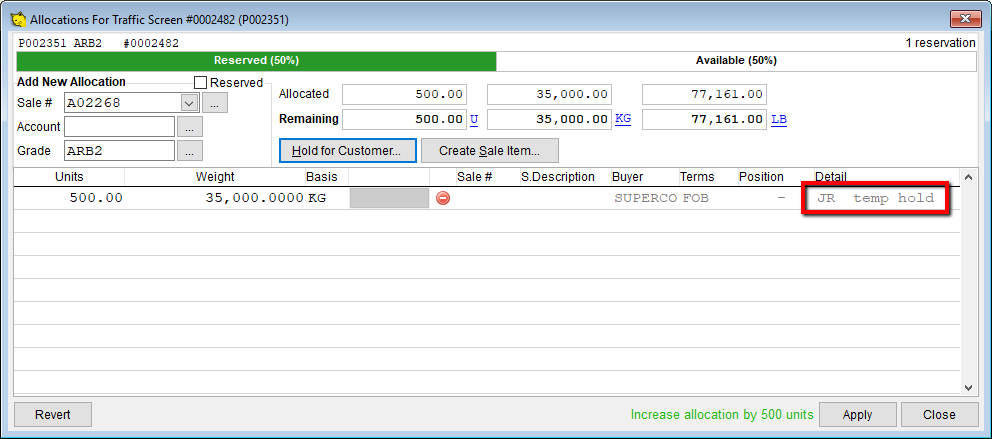
Task: Click the 35,000.0000 weight cell
Action: (x=215, y=198)
